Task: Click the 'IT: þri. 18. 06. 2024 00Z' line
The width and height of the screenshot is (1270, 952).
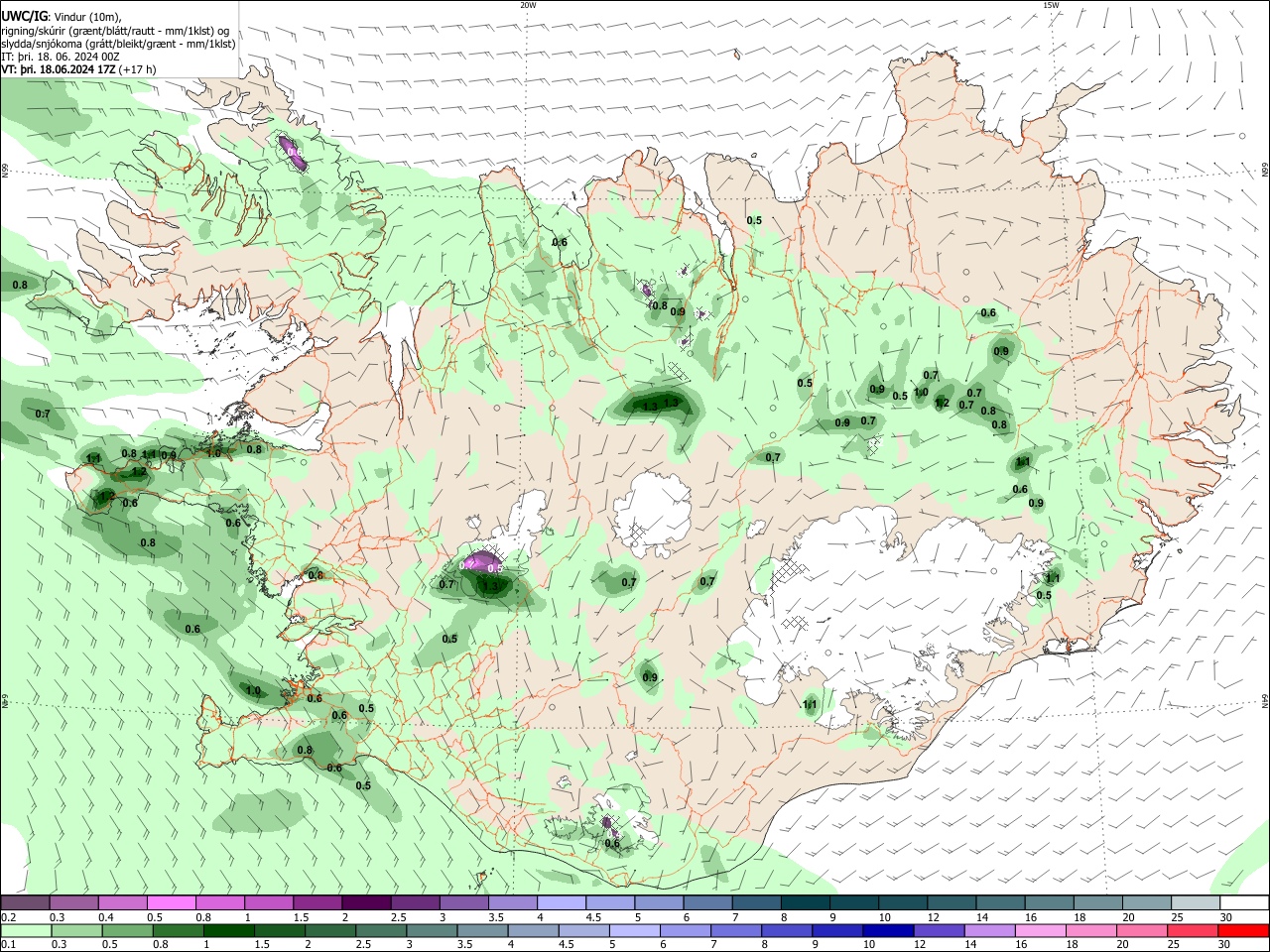Action: 61,58
